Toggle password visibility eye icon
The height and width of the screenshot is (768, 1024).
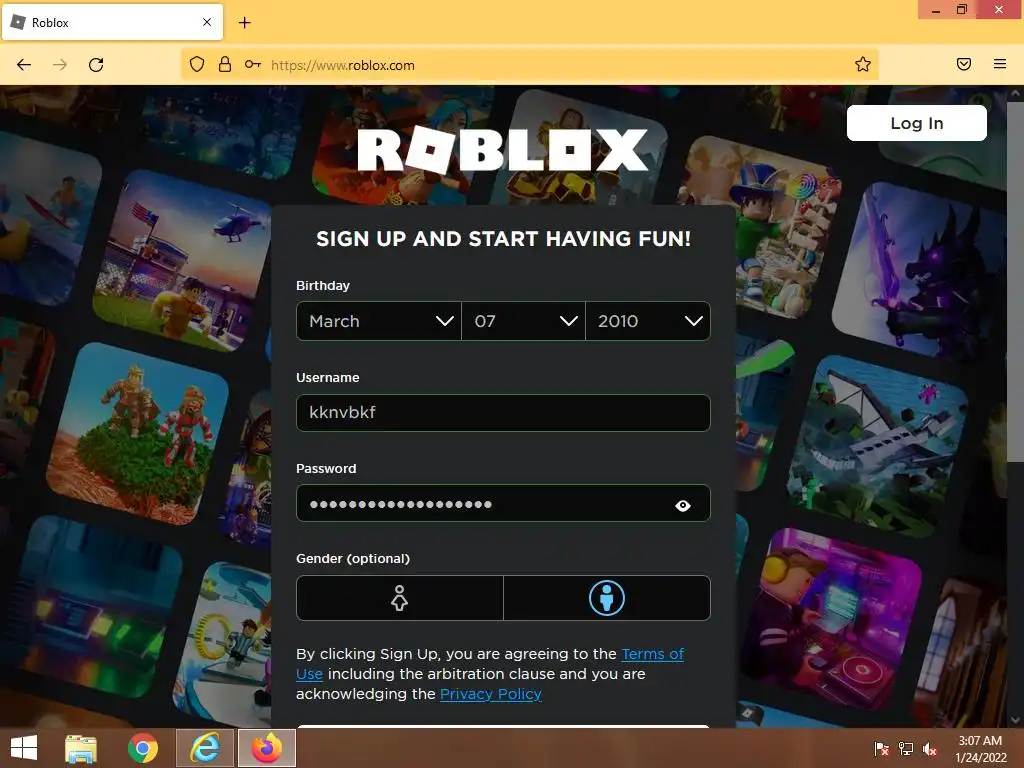tap(682, 505)
